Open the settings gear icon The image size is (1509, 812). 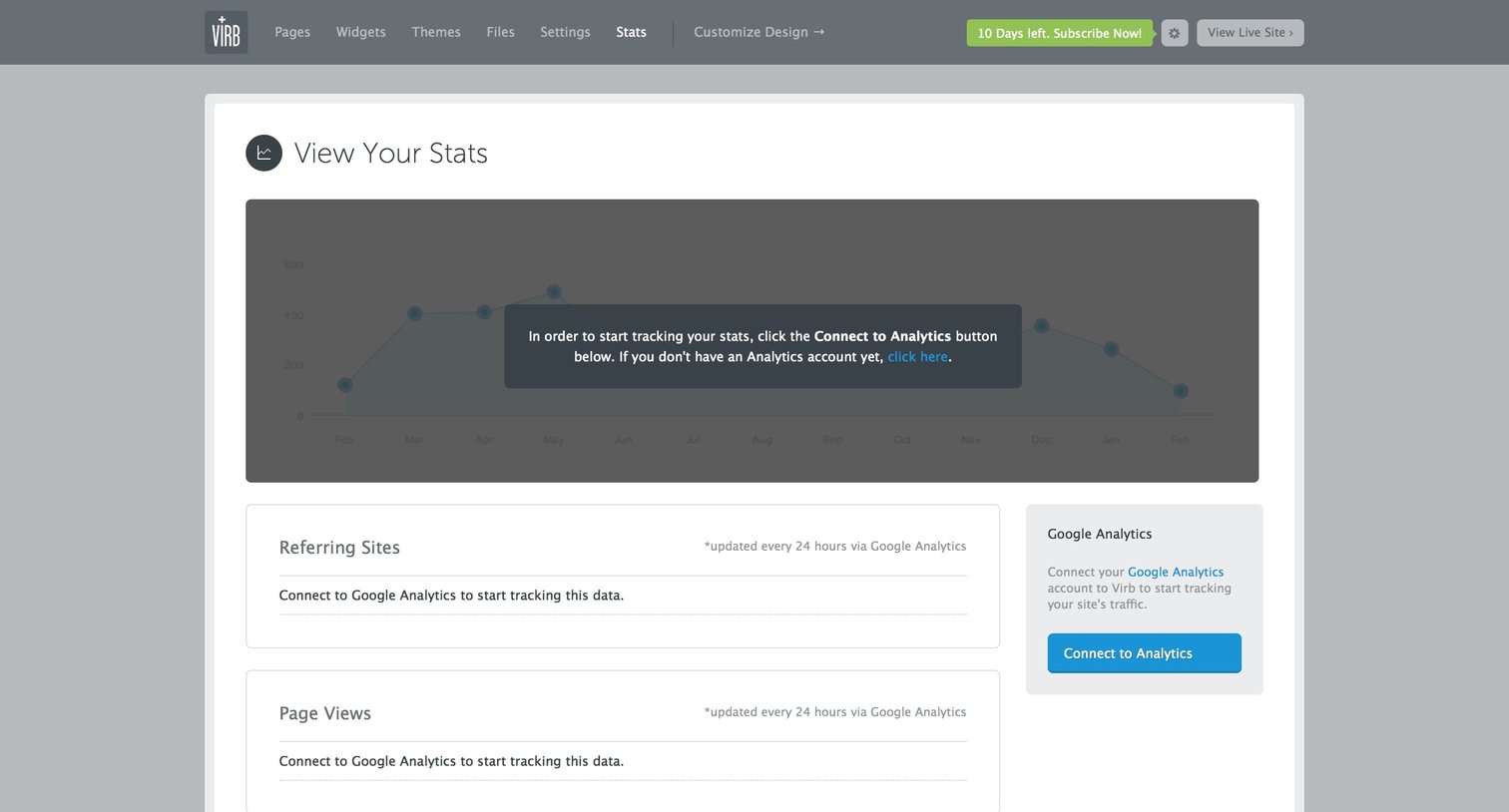pos(1175,33)
